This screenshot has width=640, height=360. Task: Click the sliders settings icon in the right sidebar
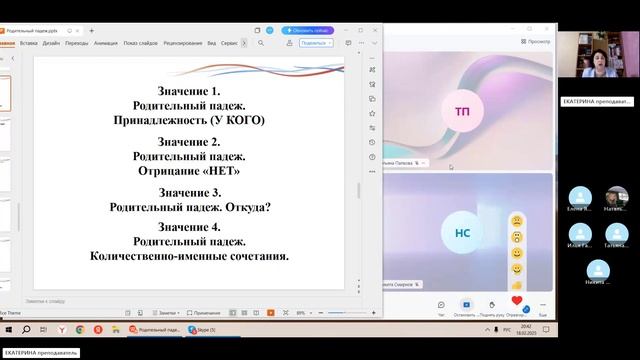[x=372, y=128]
